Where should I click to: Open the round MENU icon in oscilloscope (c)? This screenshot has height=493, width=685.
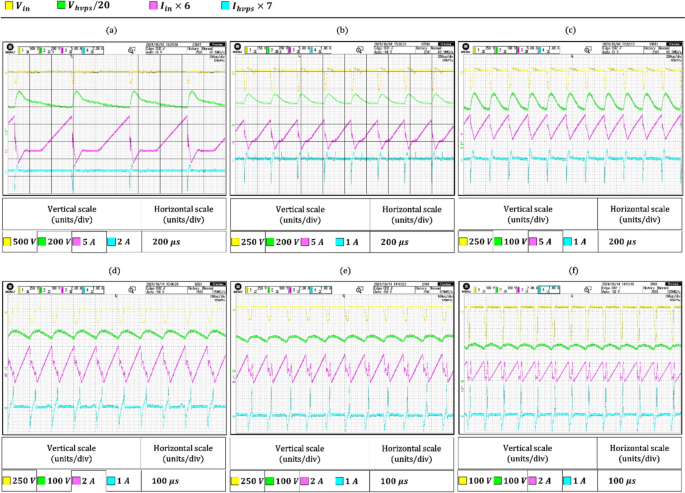tap(465, 47)
